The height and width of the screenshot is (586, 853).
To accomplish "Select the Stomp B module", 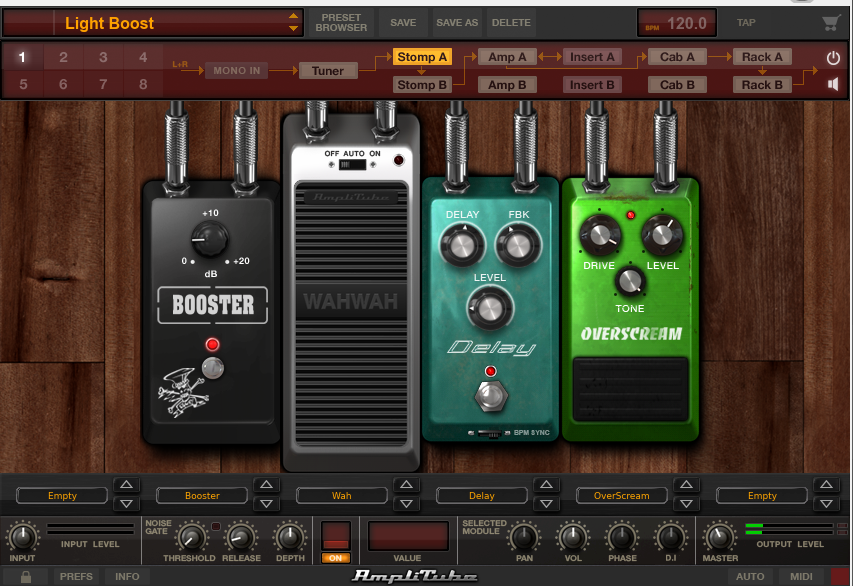I will (x=422, y=85).
